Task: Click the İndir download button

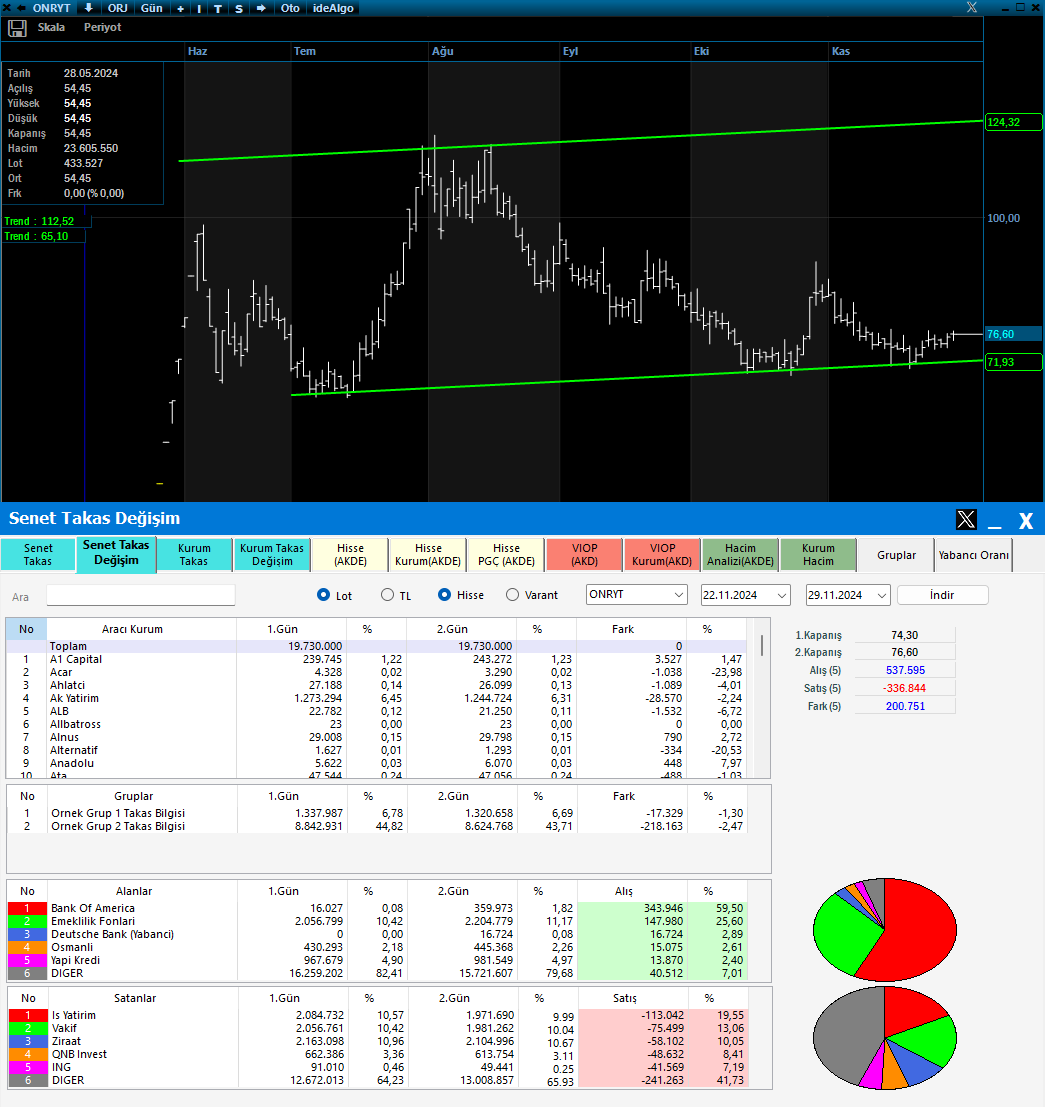Action: 942,595
